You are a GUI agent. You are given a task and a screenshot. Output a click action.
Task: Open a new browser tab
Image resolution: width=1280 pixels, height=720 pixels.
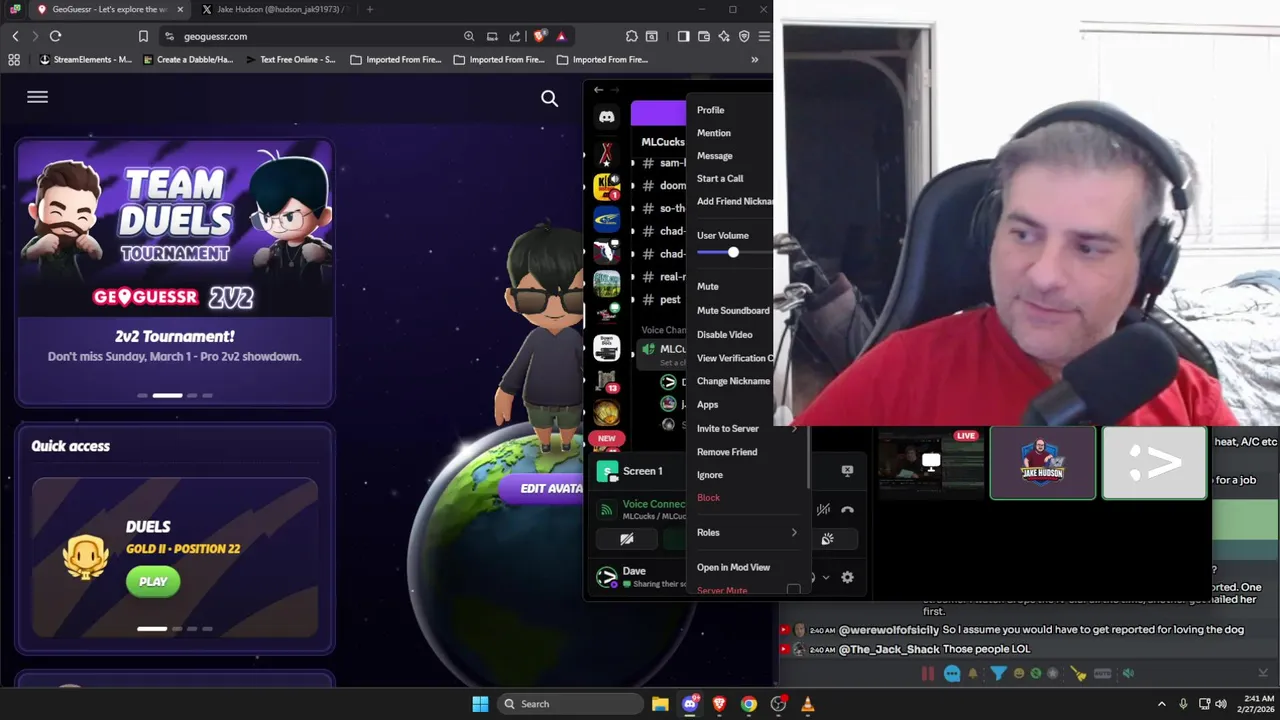click(x=370, y=10)
